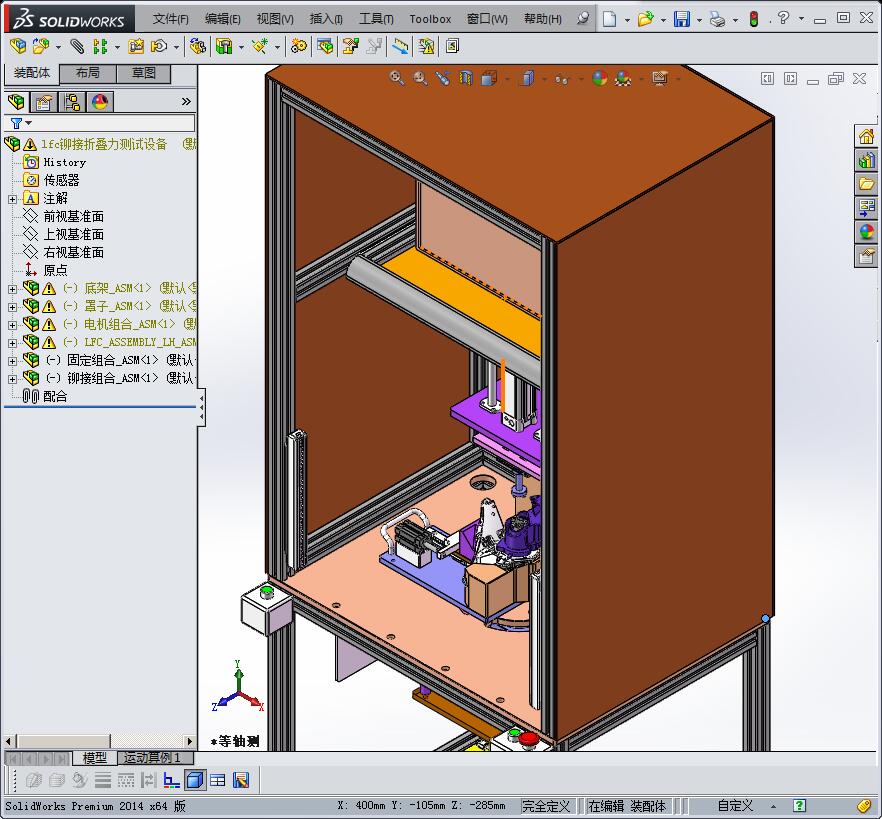Expand the LFC_ASSEMBLY_LH_ASM tree node
The image size is (882, 819).
12,343
